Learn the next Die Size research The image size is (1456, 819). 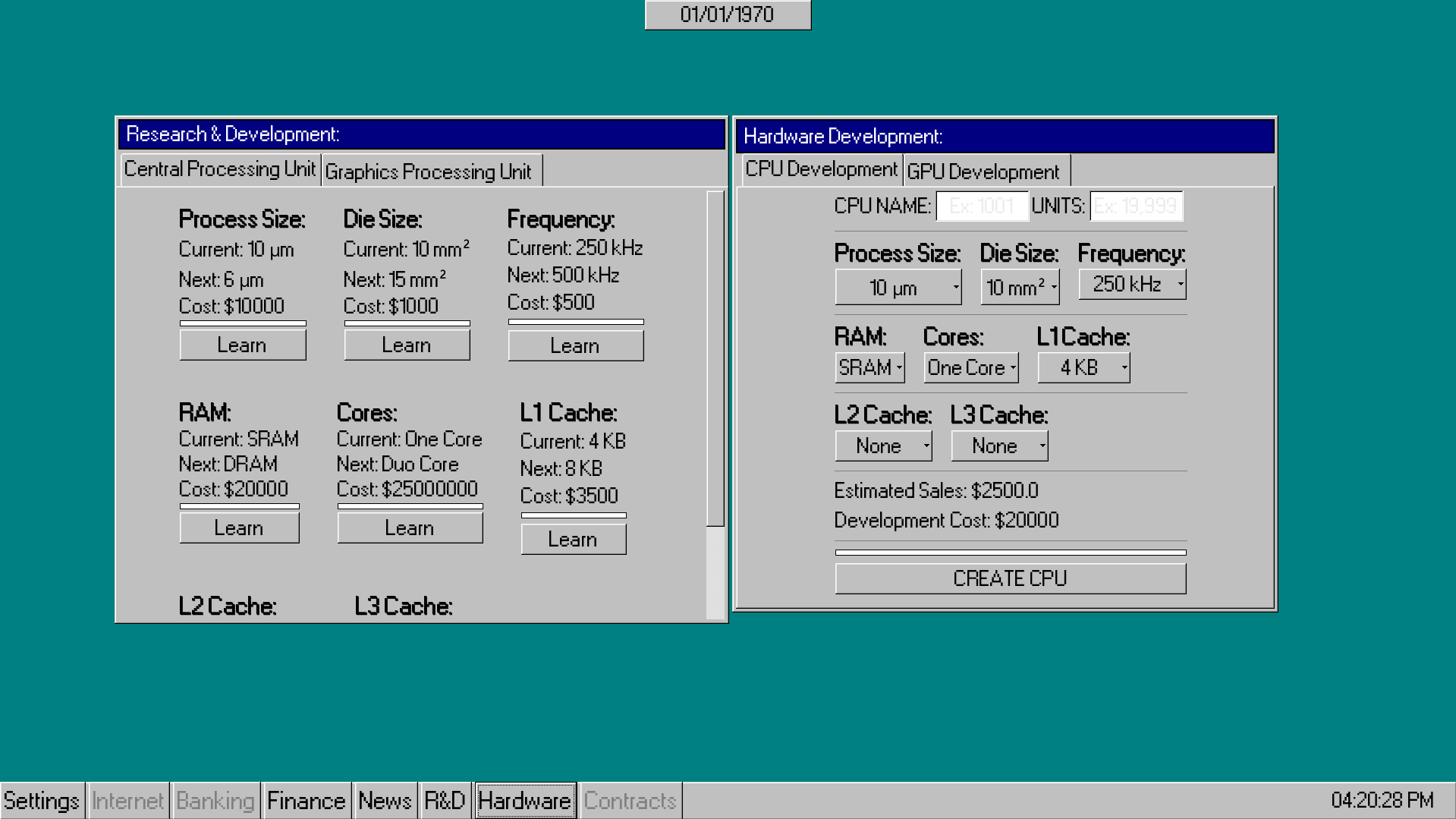coord(407,345)
